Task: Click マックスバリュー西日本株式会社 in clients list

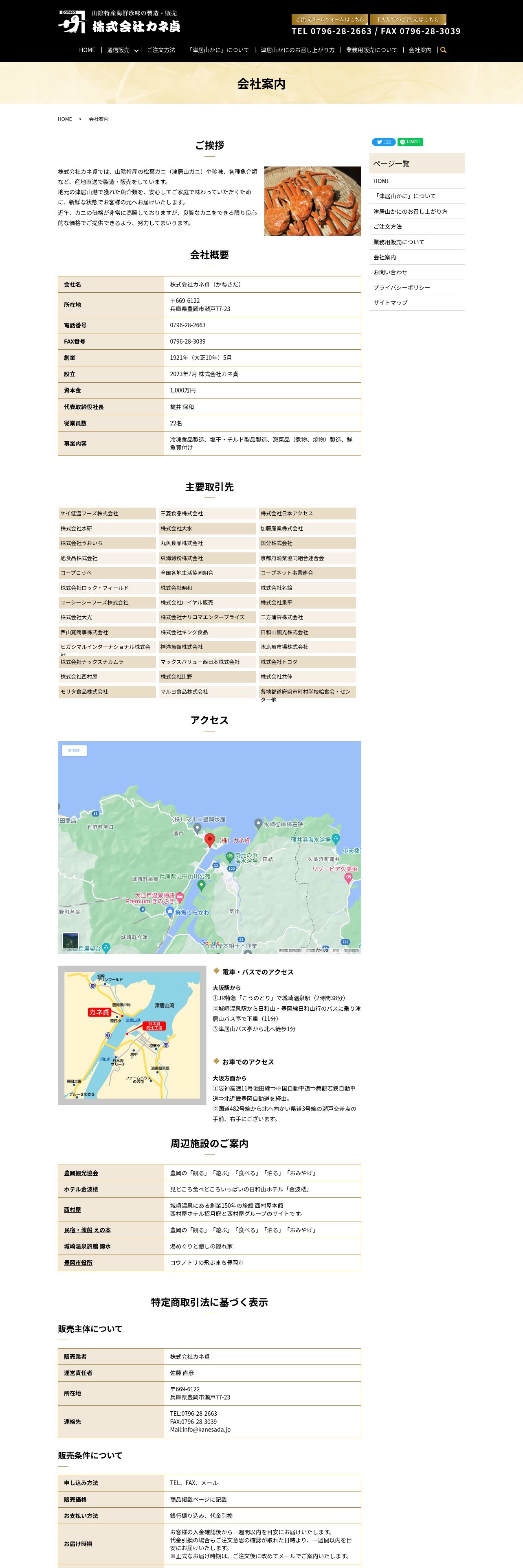Action: [x=207, y=661]
